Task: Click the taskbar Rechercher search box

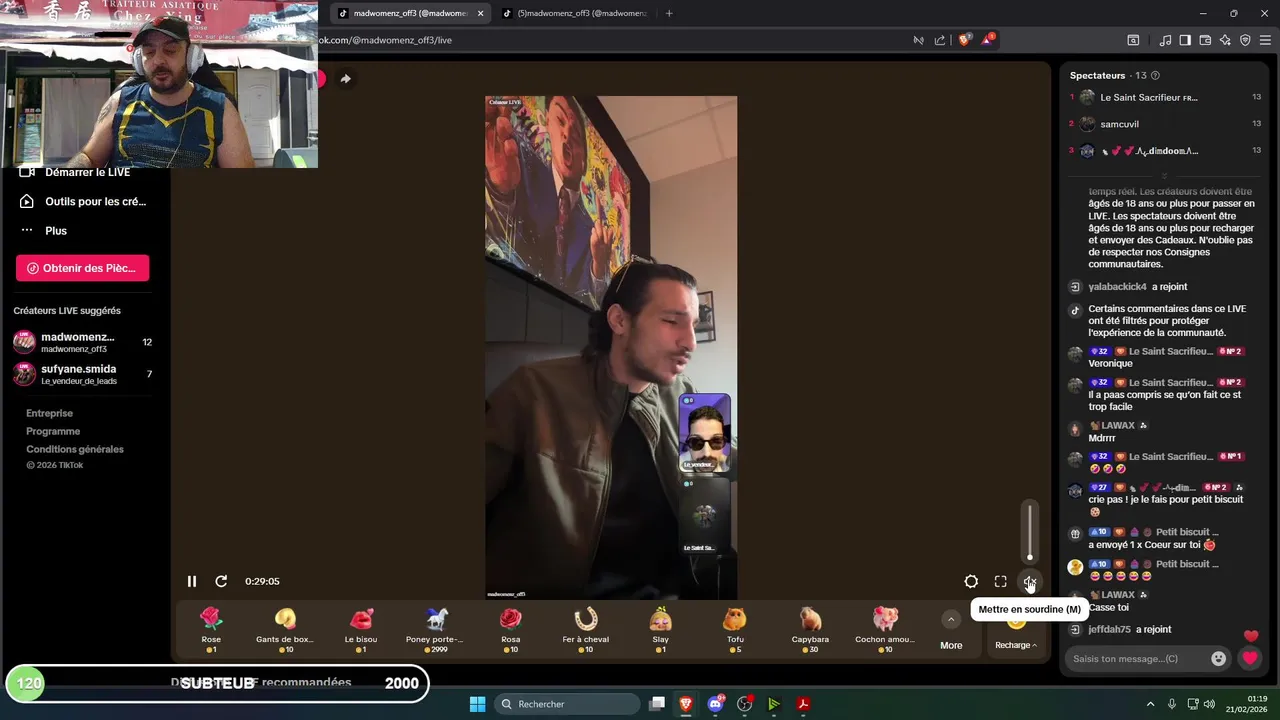Action: tap(567, 704)
